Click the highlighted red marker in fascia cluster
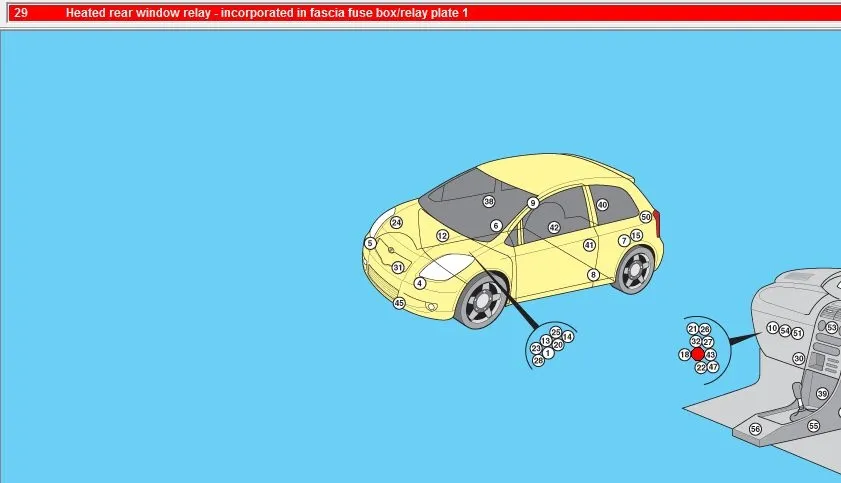 (x=698, y=354)
